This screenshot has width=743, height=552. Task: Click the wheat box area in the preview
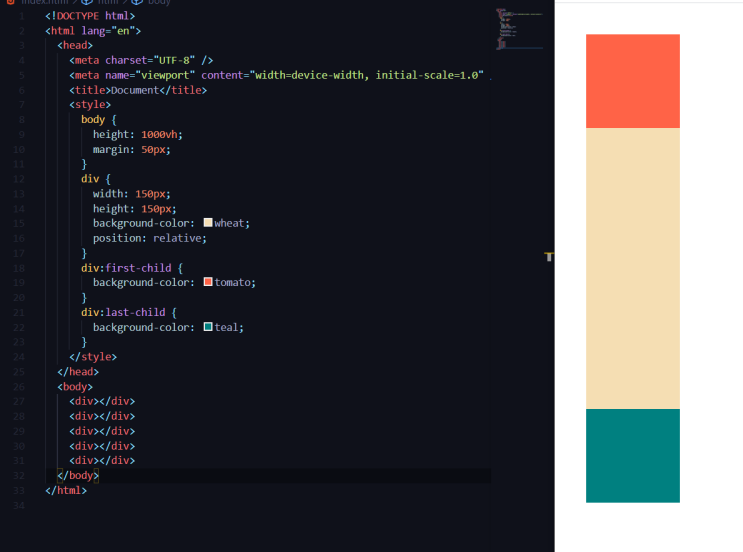(633, 268)
